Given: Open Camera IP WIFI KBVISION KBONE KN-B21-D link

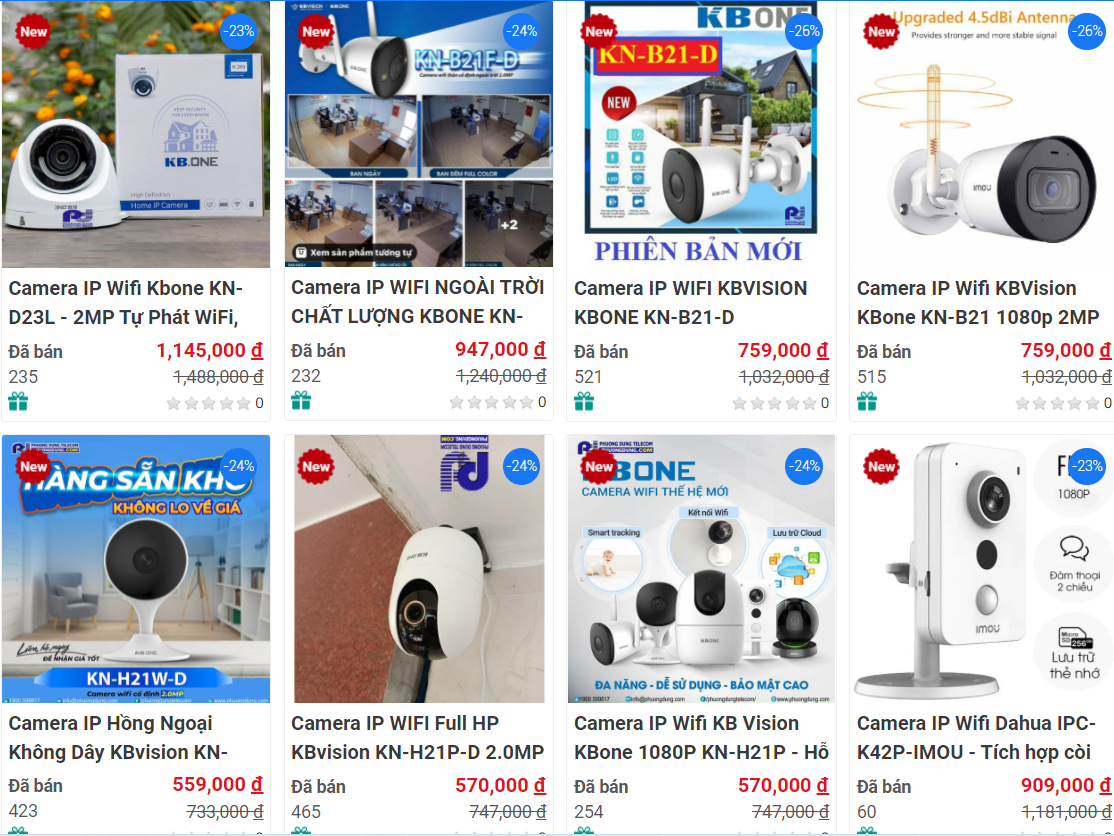Looking at the screenshot, I should [x=691, y=303].
